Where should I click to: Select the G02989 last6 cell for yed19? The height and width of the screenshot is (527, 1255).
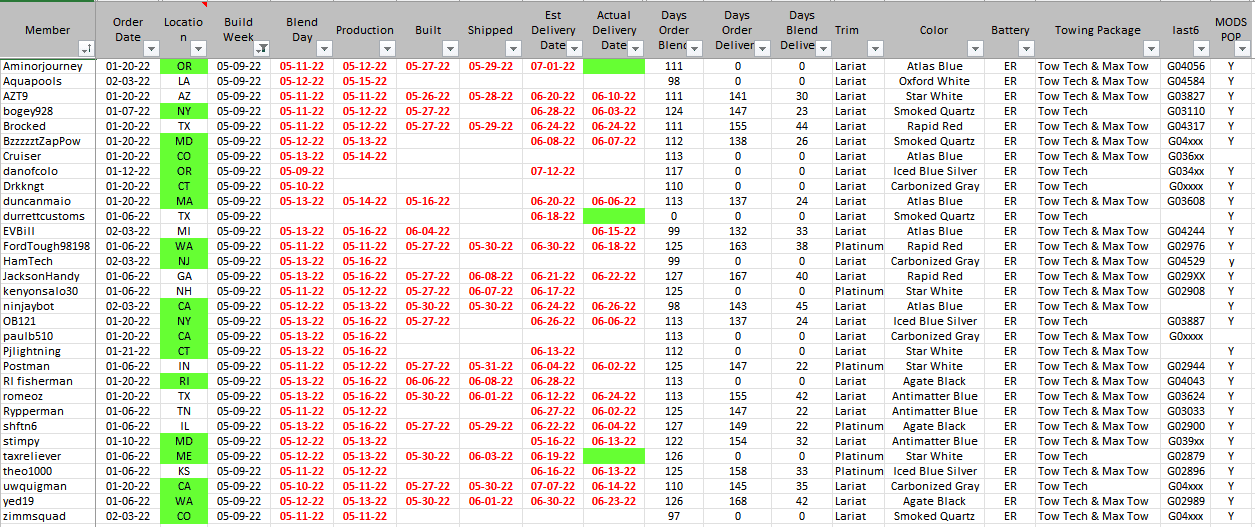[x=1186, y=501]
